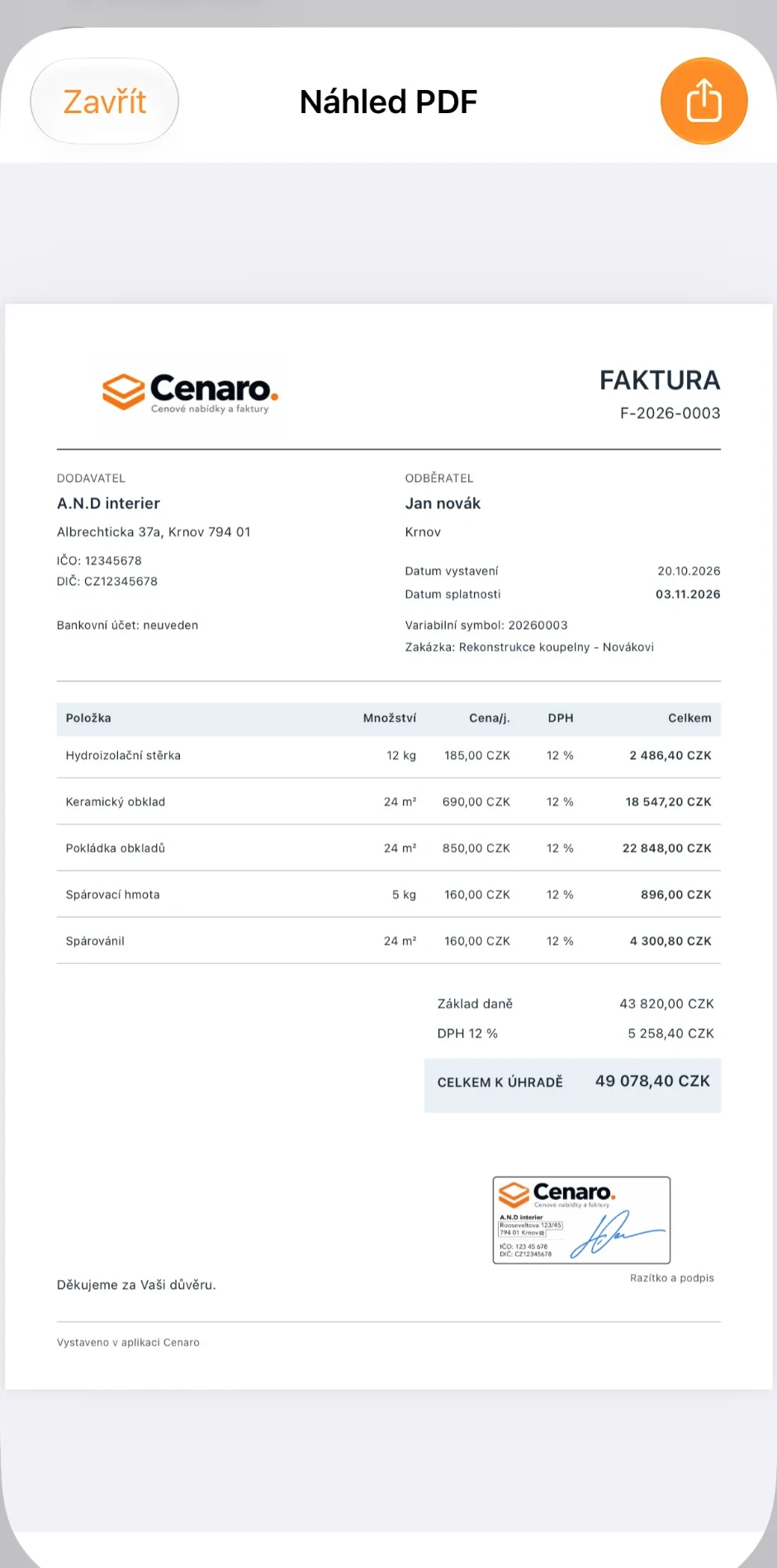Click the Položka column header
Screen dimensions: 777x1568
pos(88,718)
